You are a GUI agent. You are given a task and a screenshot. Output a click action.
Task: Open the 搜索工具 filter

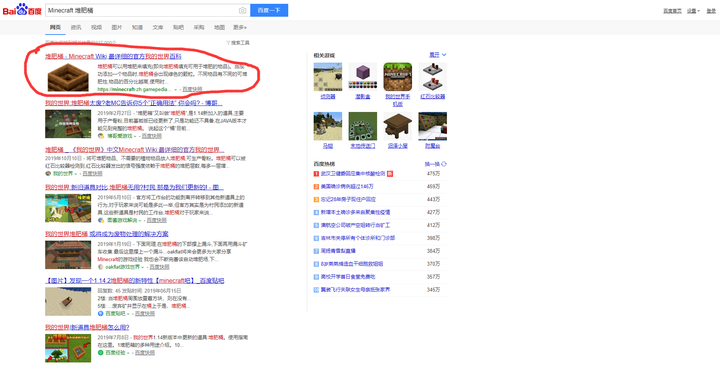click(238, 43)
